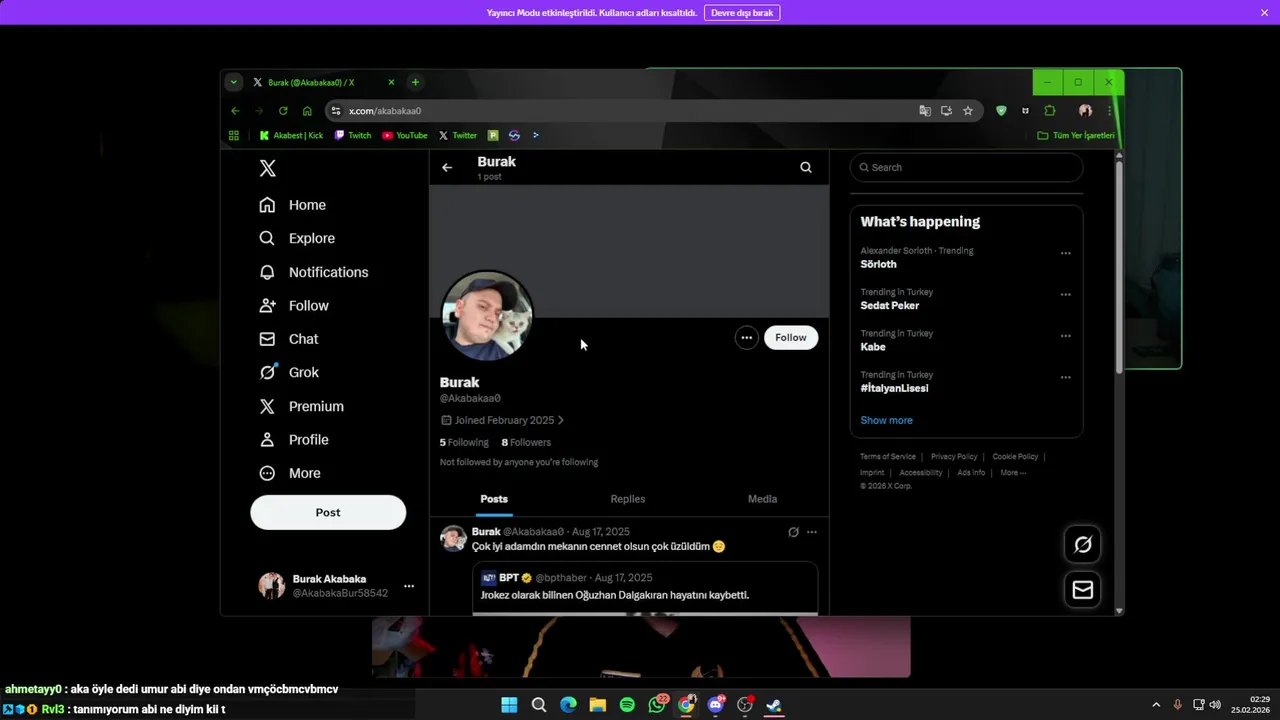Screen dimensions: 1280x720
Task: Switch to the Media tab
Action: (x=762, y=499)
